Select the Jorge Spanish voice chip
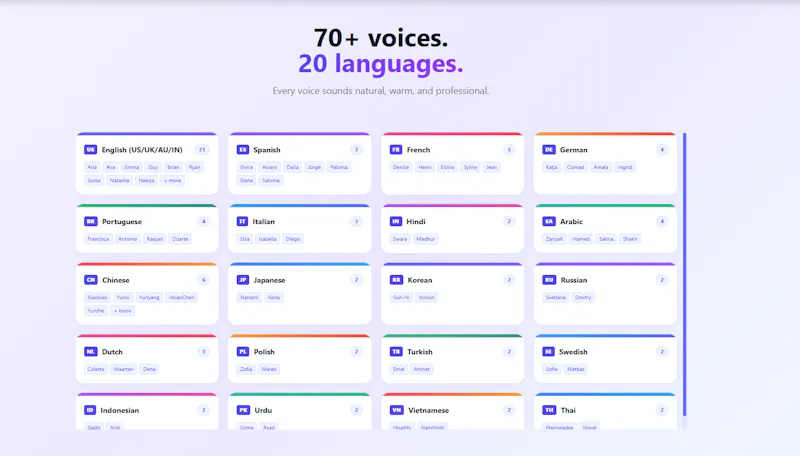This screenshot has height=456, width=800. (314, 167)
